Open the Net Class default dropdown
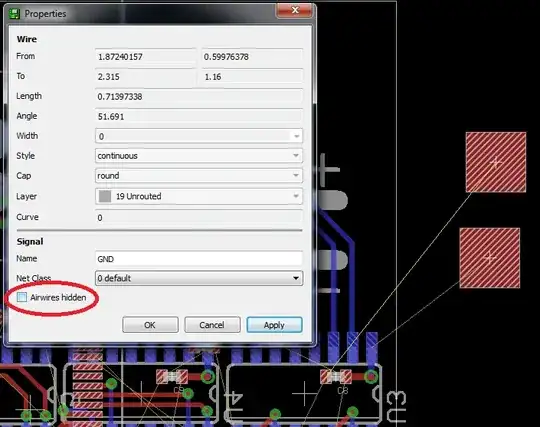 [199, 278]
